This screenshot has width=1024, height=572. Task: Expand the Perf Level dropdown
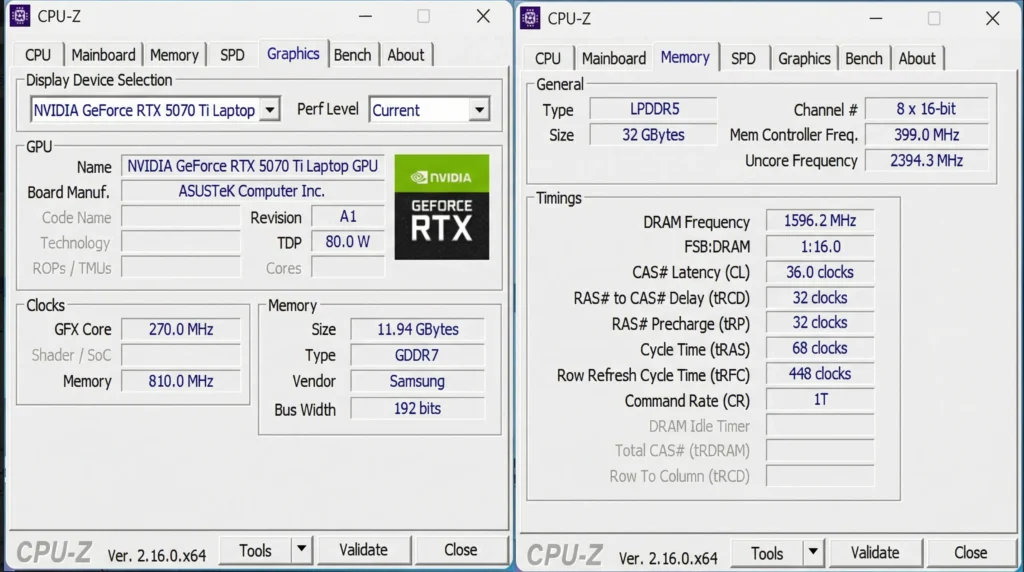click(x=479, y=110)
